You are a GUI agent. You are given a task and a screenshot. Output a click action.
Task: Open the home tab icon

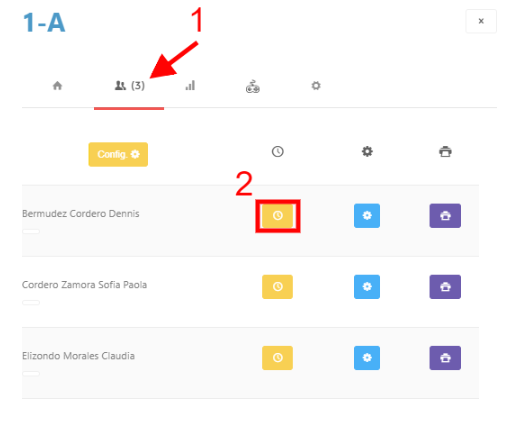57,86
